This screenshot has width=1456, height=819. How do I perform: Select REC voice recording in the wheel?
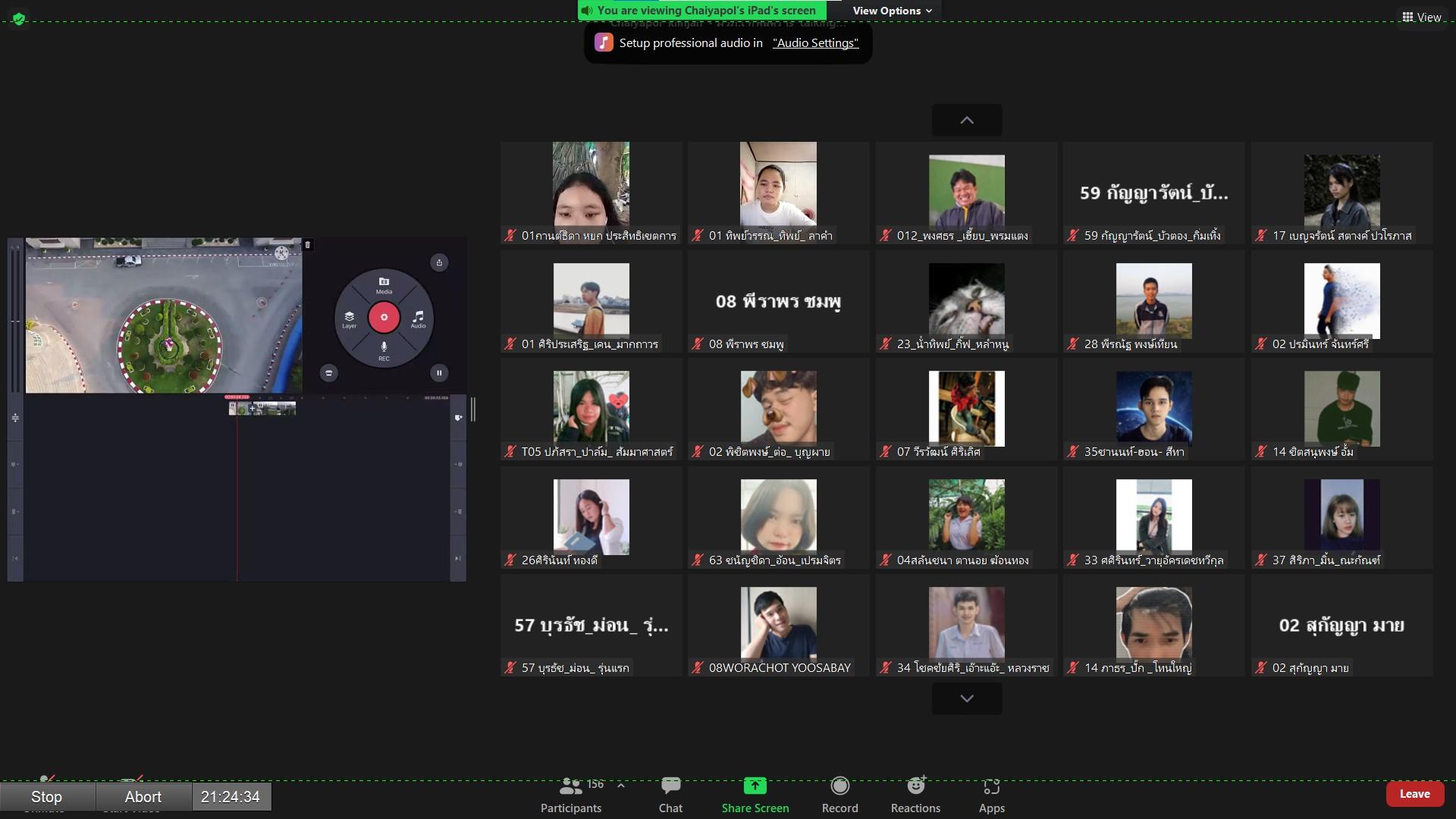[384, 351]
